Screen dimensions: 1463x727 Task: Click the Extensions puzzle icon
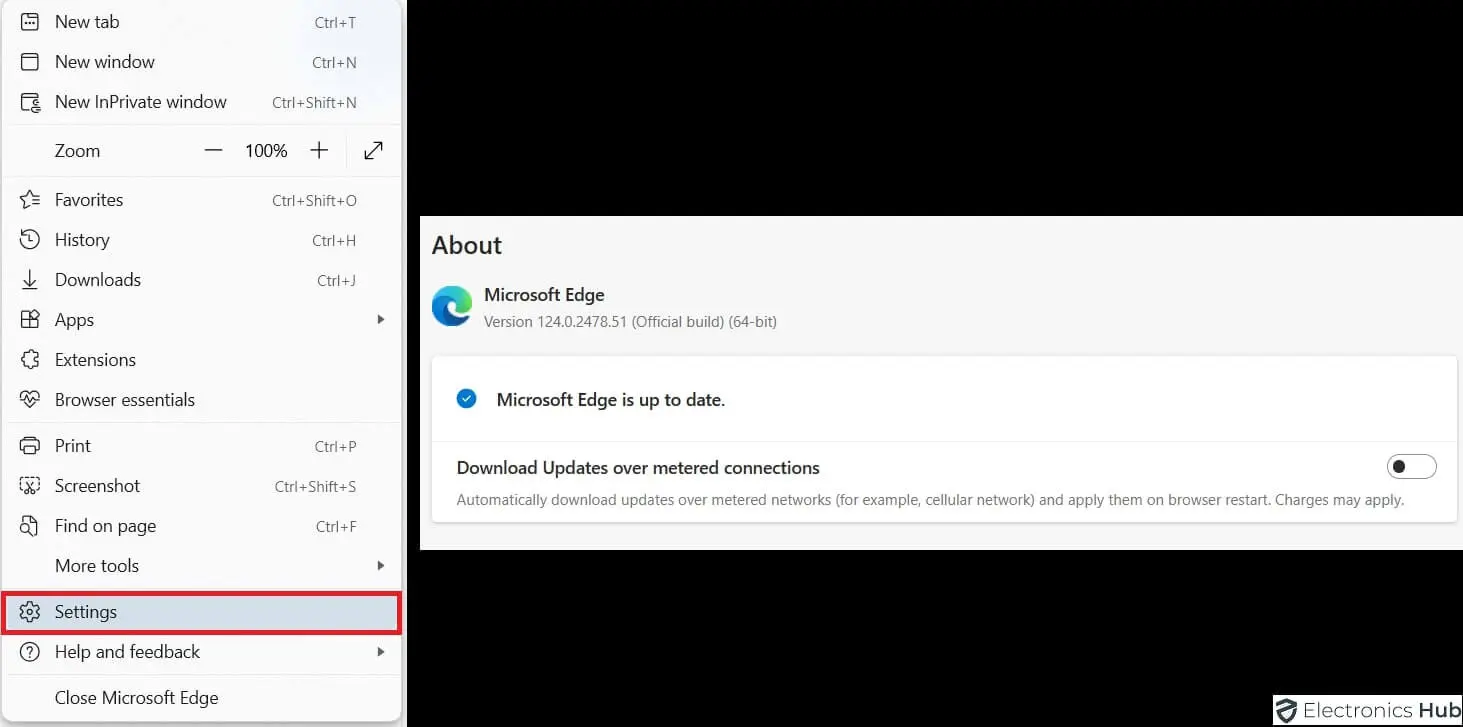(30, 360)
